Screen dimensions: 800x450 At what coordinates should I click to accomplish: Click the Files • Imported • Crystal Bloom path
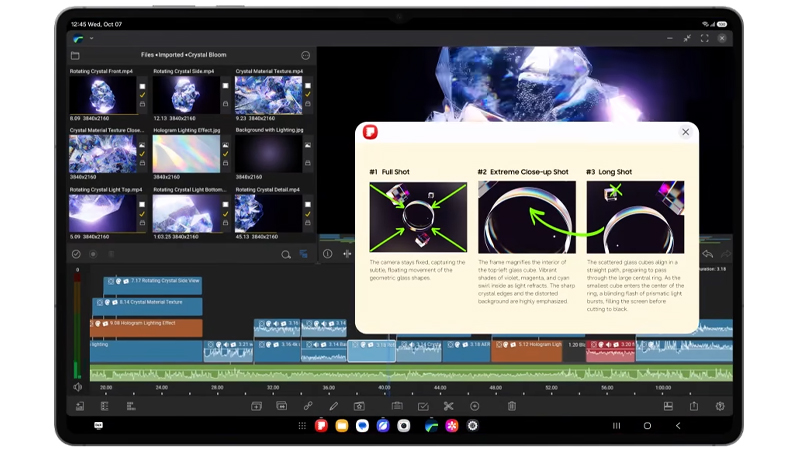coord(184,55)
